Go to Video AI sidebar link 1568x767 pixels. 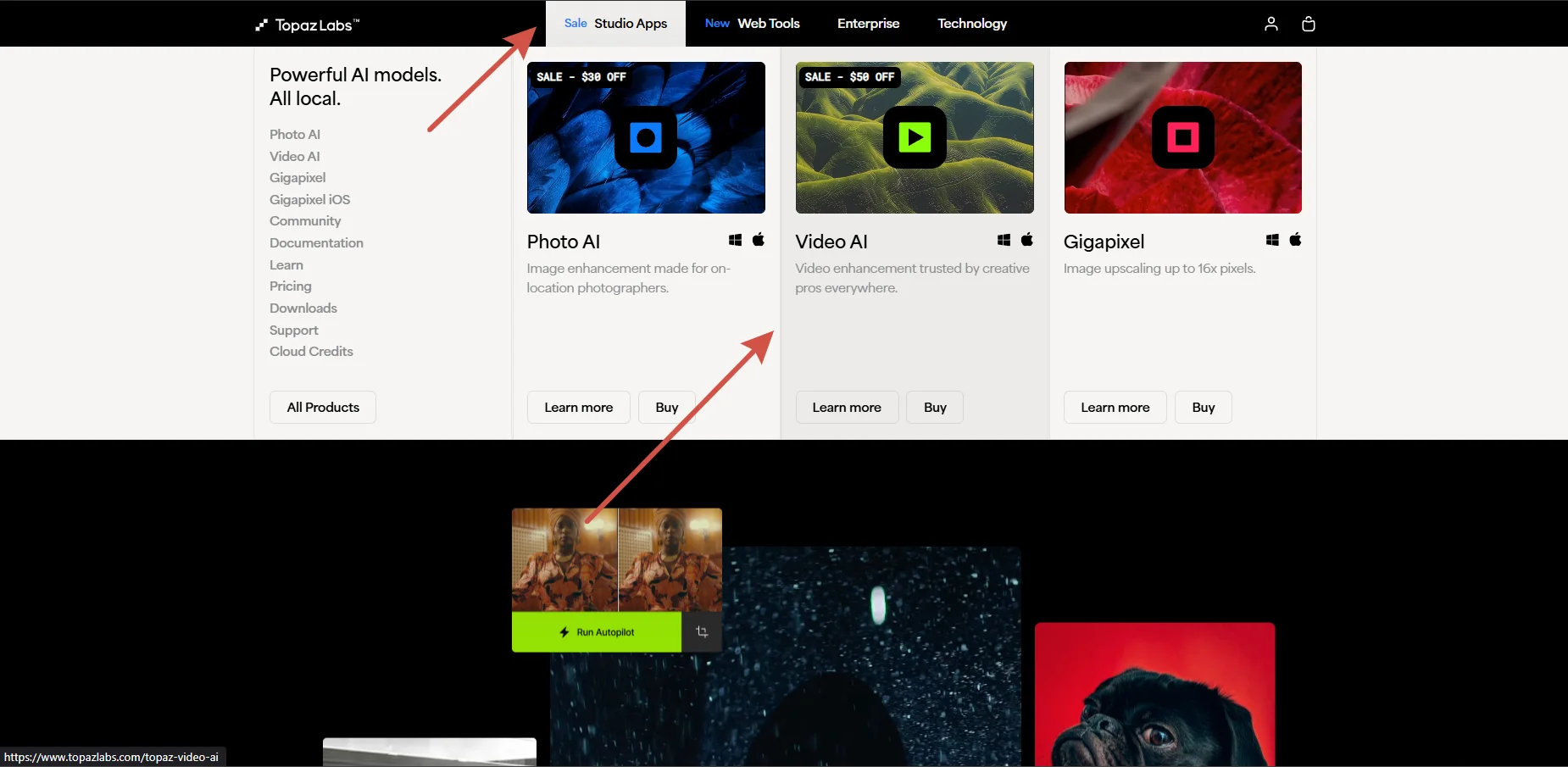coord(295,156)
